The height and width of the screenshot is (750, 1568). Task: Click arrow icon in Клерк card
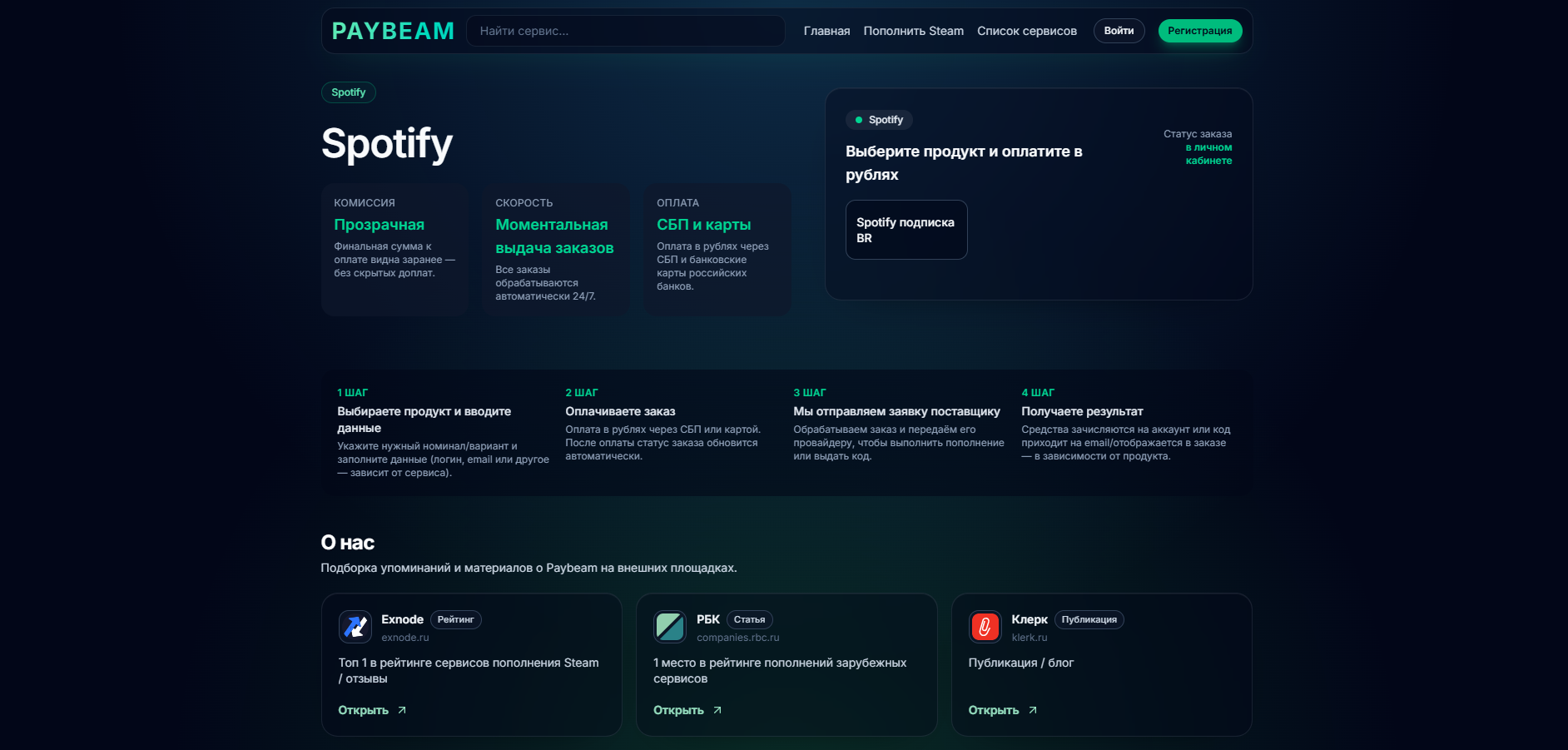coord(1033,710)
